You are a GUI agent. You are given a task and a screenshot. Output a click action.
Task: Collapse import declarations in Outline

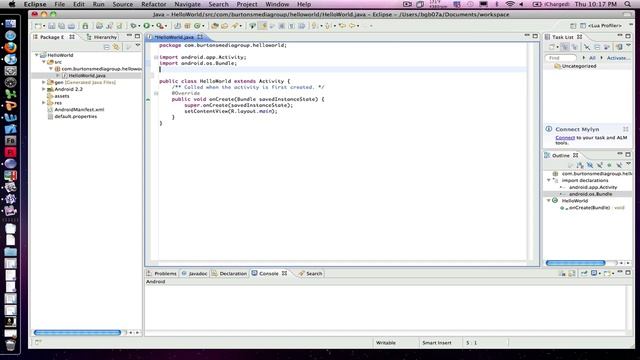[x=549, y=180]
